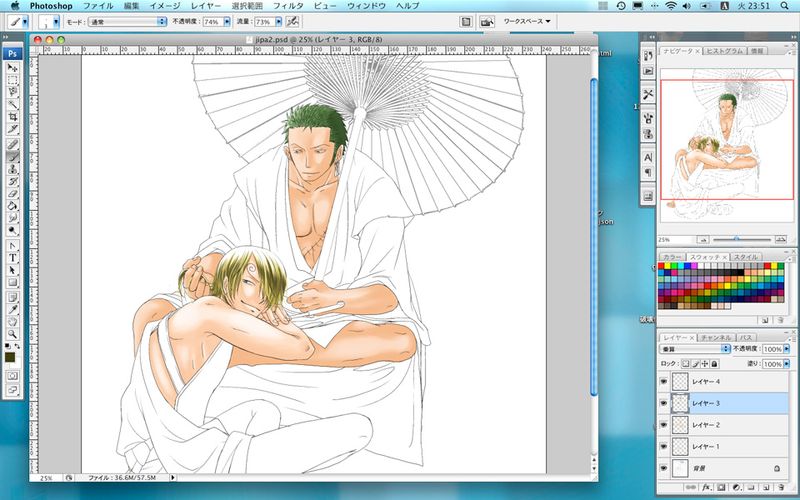Select the Clone Stamp tool
The image size is (800, 500).
point(12,169)
